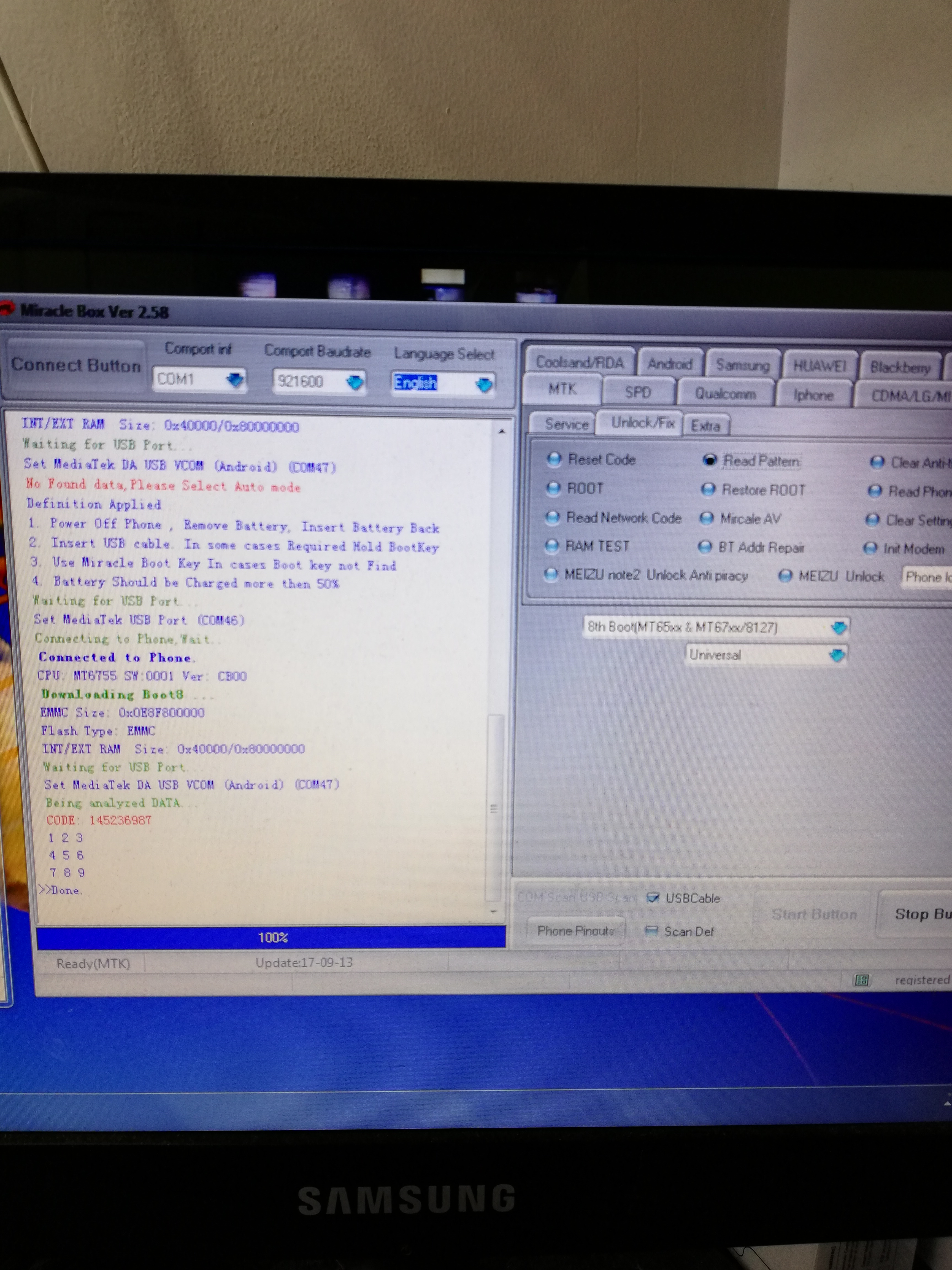Click the USB Scan button
The image size is (952, 1270).
pyautogui.click(x=607, y=897)
